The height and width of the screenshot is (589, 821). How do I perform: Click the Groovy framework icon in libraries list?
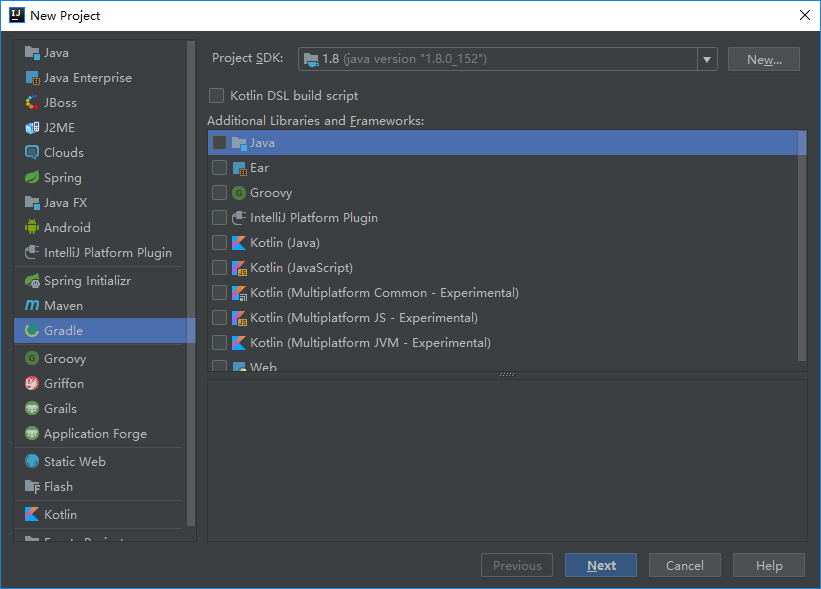click(239, 193)
